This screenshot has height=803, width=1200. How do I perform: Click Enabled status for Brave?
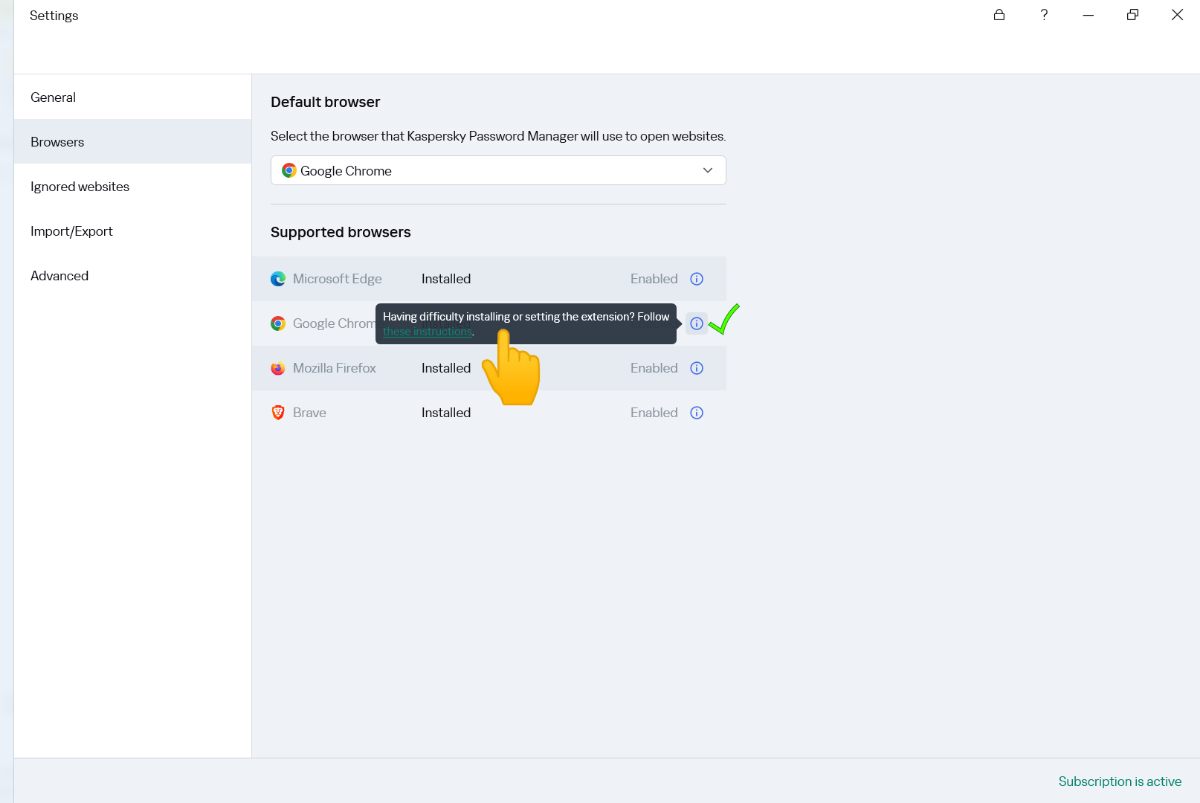(x=654, y=412)
